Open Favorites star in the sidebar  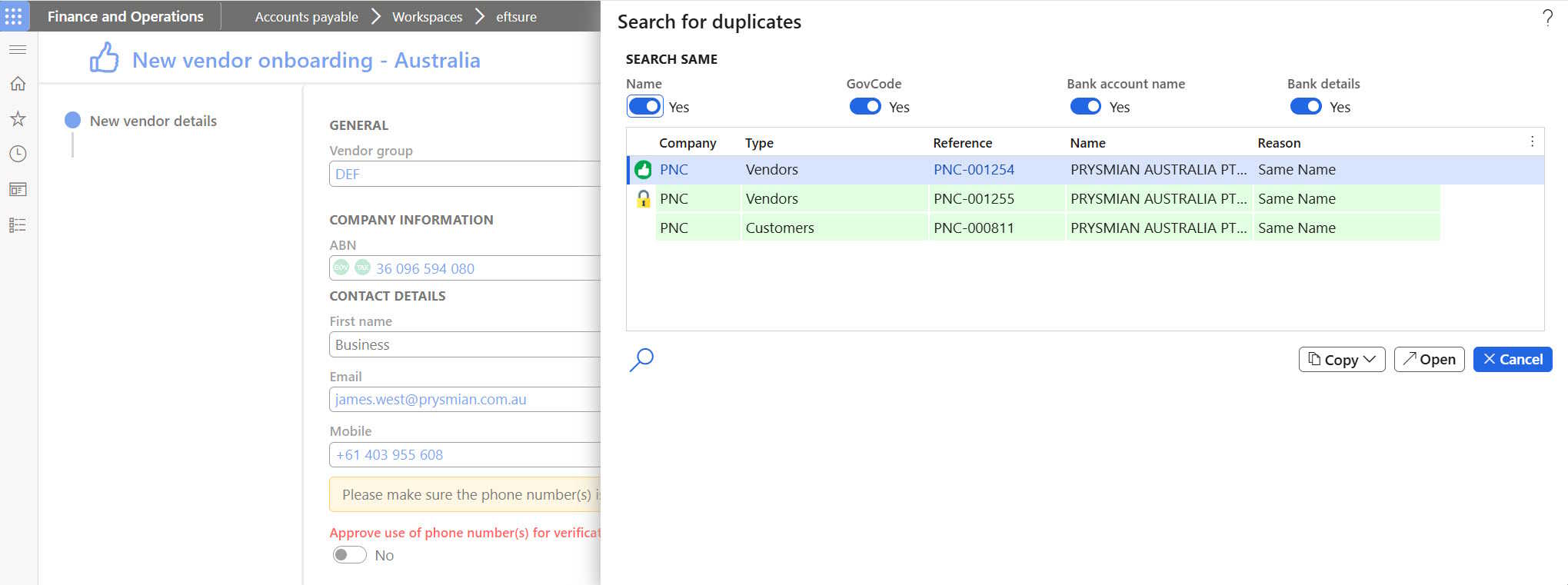(x=18, y=118)
